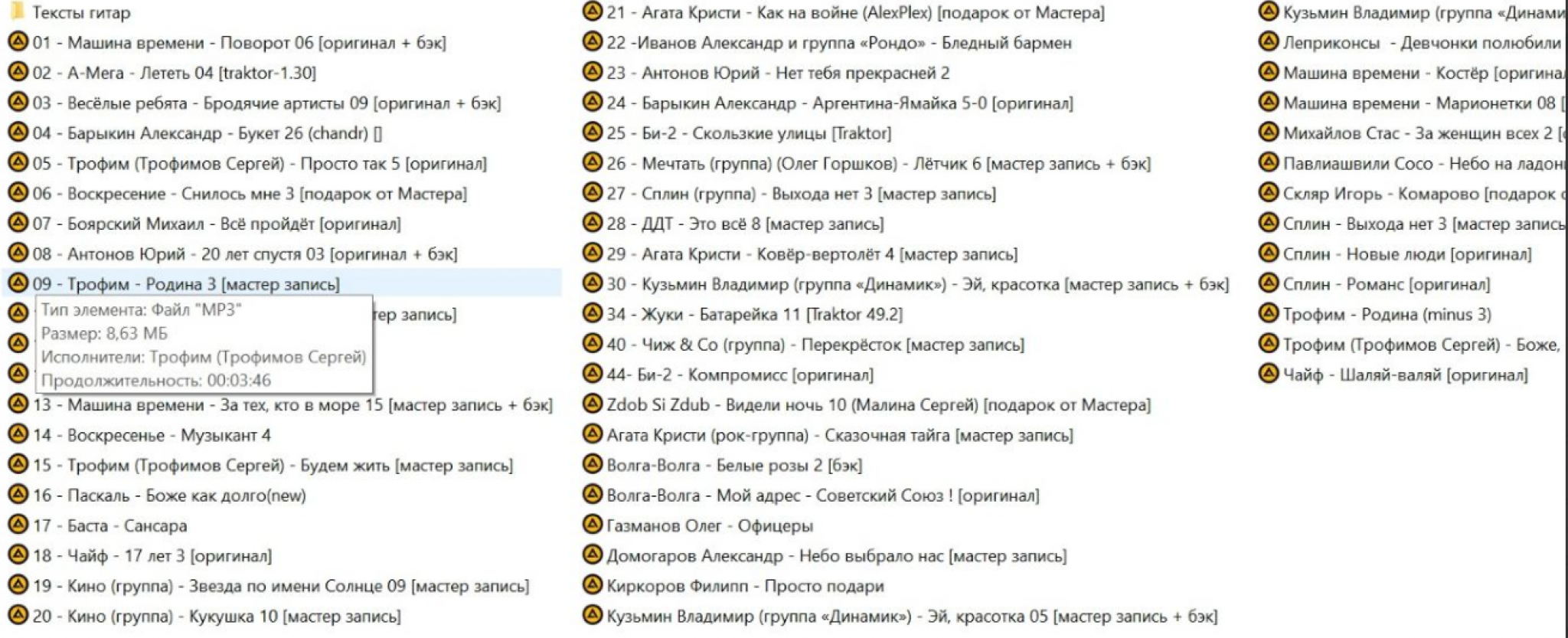Click icon of 09 - Трофим - Родина 3

pos(18,283)
